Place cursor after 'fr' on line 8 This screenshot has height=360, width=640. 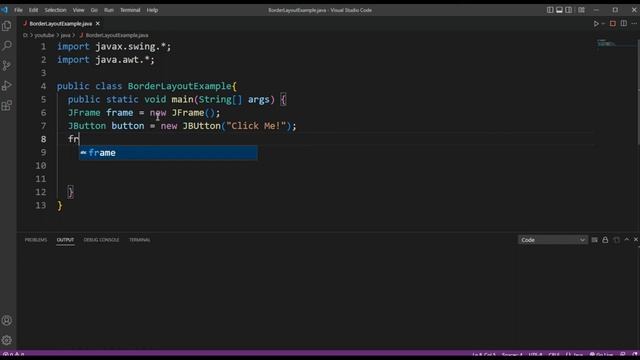(x=79, y=139)
